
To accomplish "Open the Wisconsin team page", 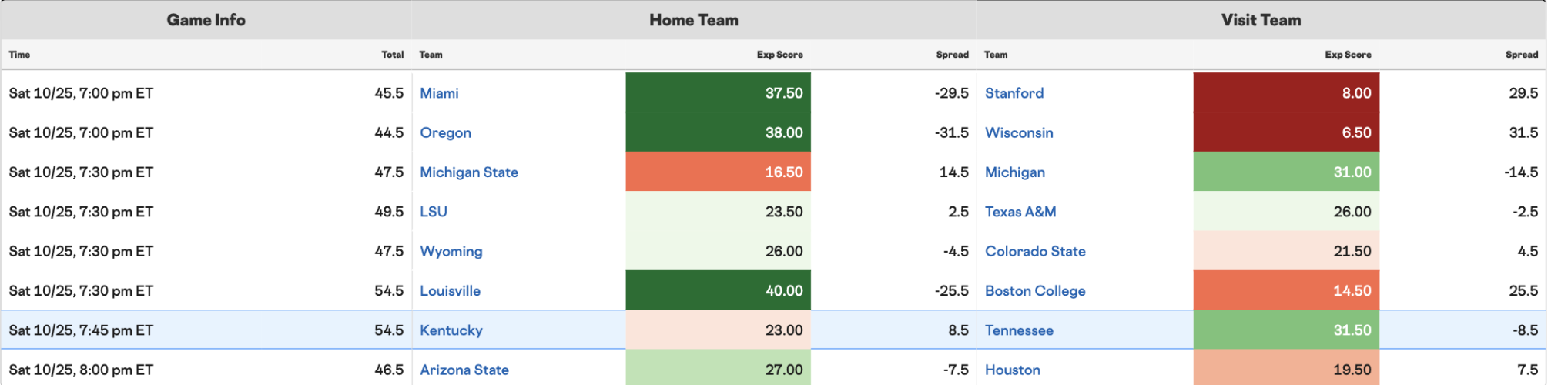I will point(1019,132).
